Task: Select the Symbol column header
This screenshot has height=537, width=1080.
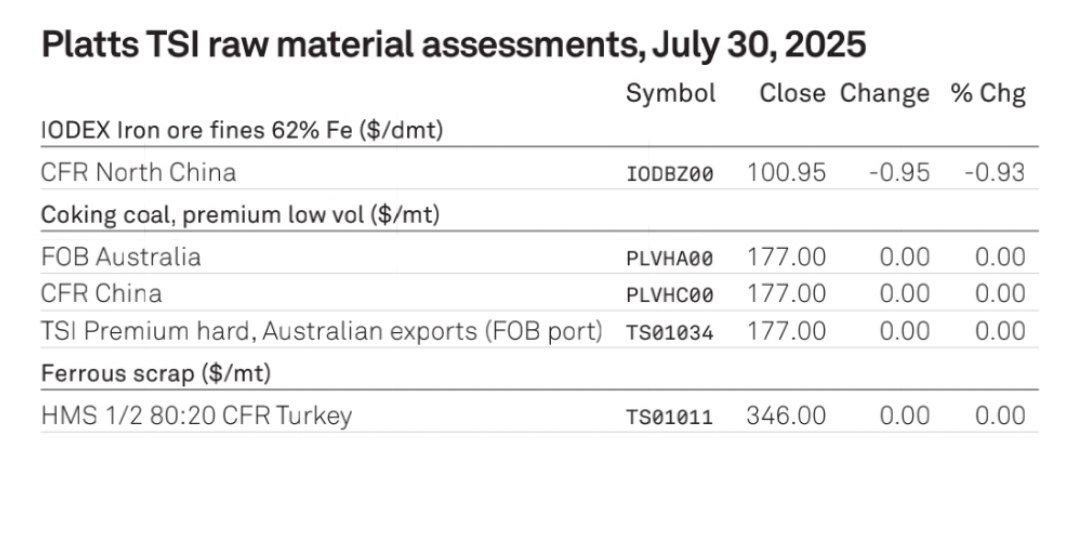Action: (x=670, y=94)
